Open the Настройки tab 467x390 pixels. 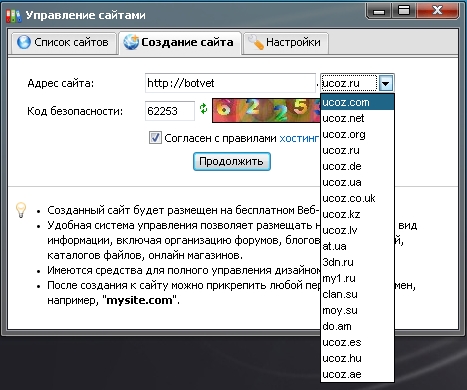[286, 43]
